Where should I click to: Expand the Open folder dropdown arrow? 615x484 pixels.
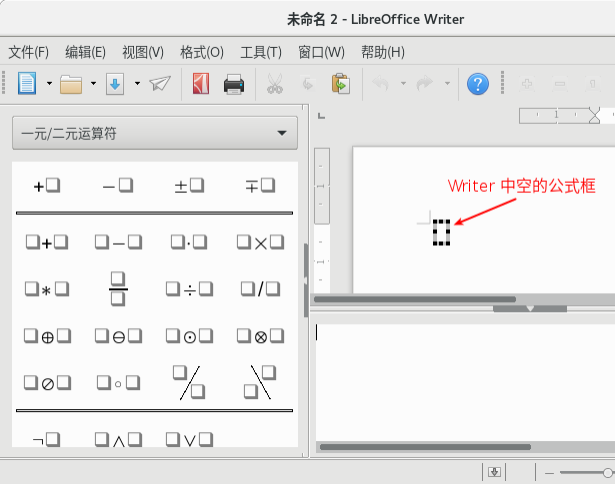[x=93, y=83]
